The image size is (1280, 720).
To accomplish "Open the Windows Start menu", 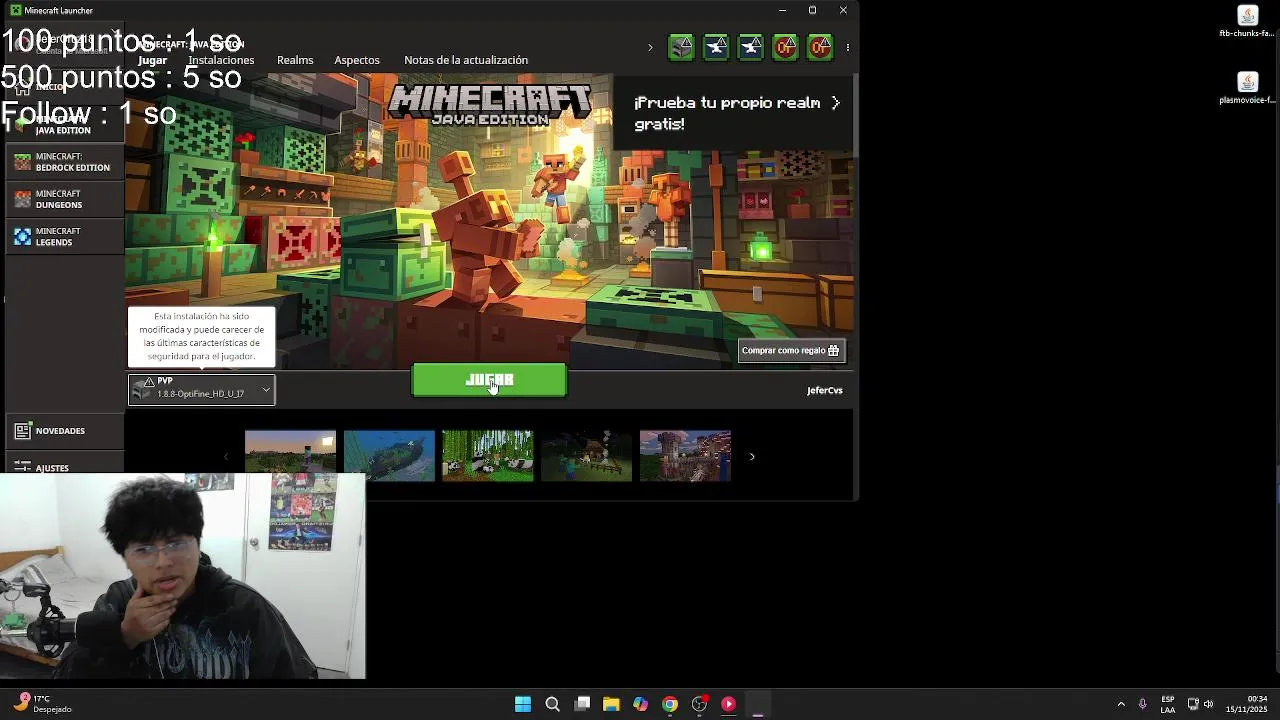I will coord(522,704).
